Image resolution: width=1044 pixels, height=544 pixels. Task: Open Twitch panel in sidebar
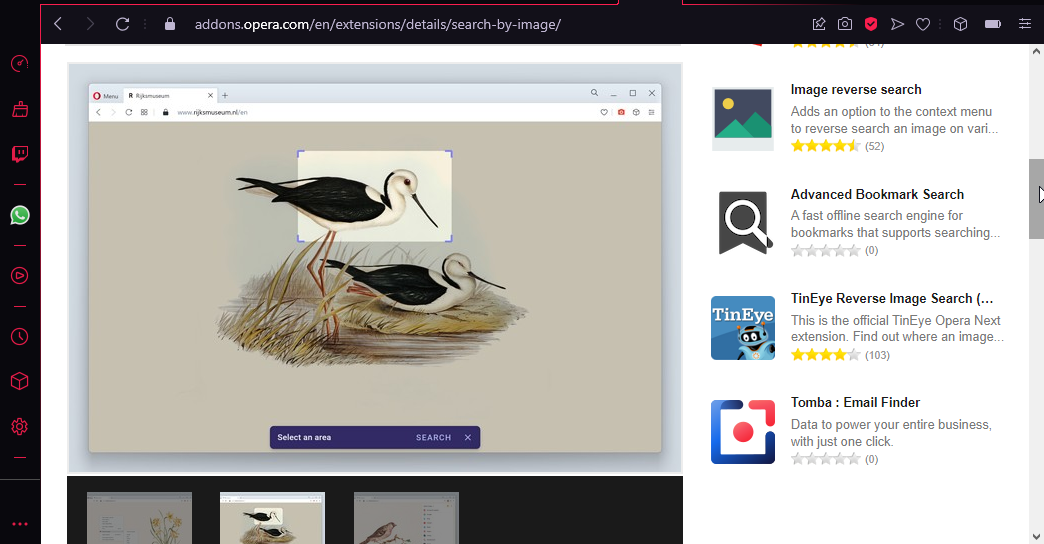click(x=19, y=154)
